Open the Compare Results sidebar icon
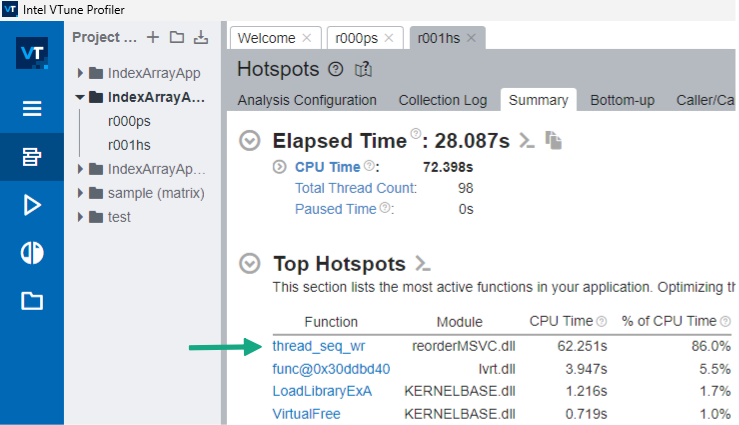 pos(32,253)
